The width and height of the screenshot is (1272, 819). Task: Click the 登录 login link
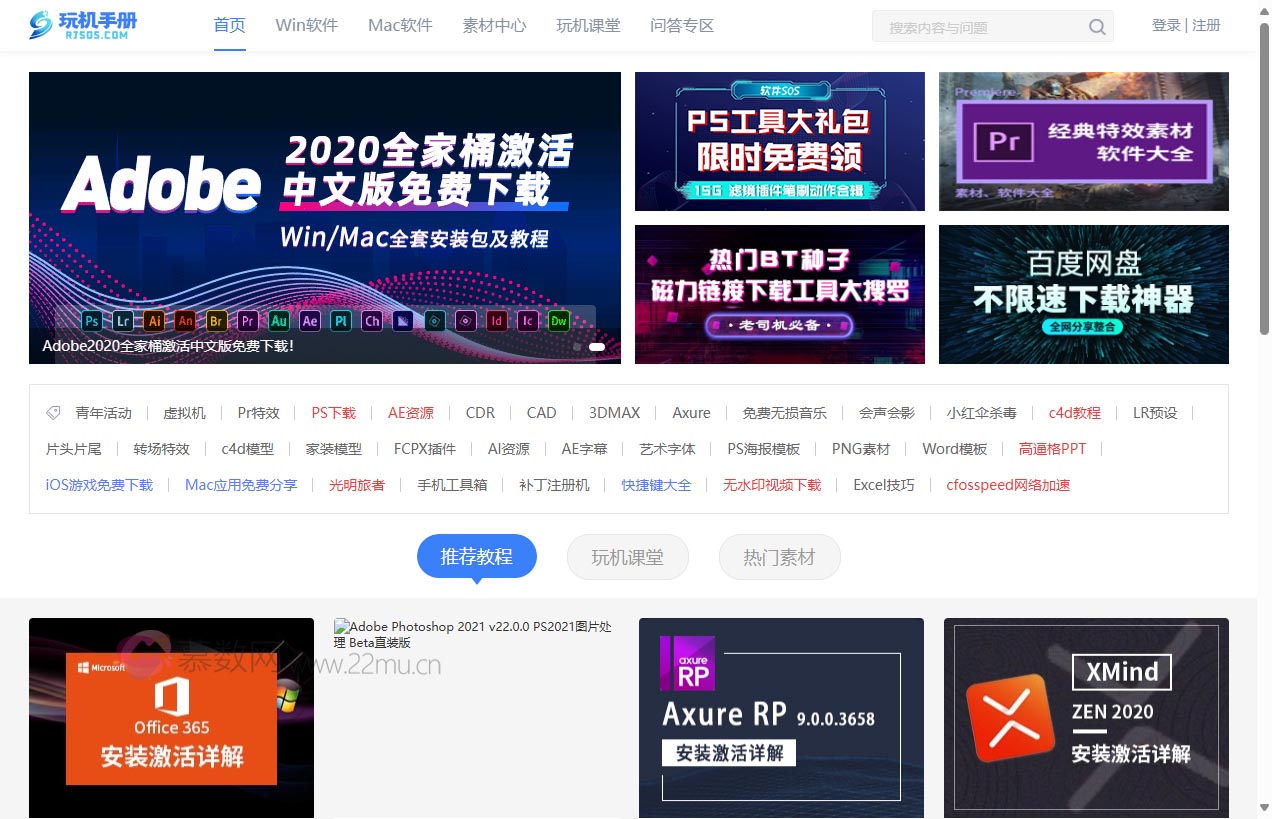coord(1166,25)
